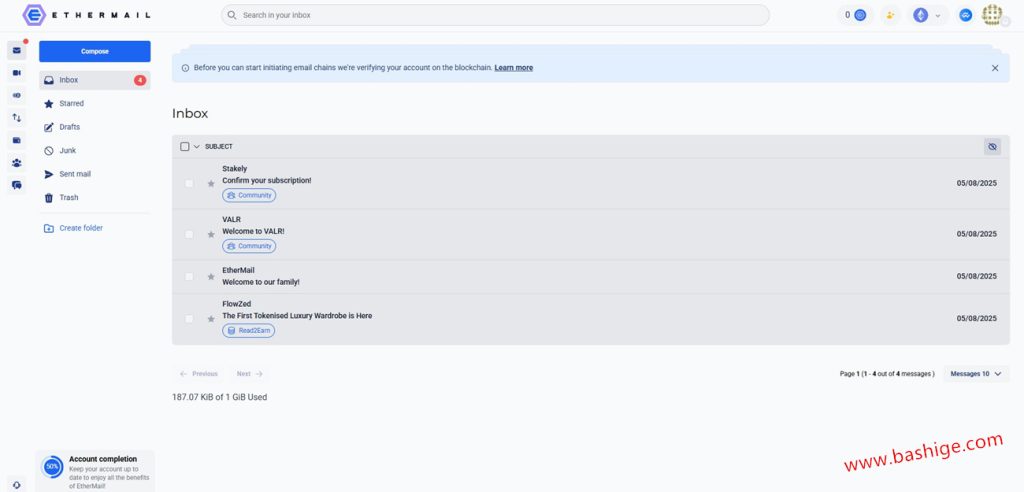Screen dimensions: 1024x492
Task: Toggle the hidden-eye icon in the list header
Action: [992, 147]
